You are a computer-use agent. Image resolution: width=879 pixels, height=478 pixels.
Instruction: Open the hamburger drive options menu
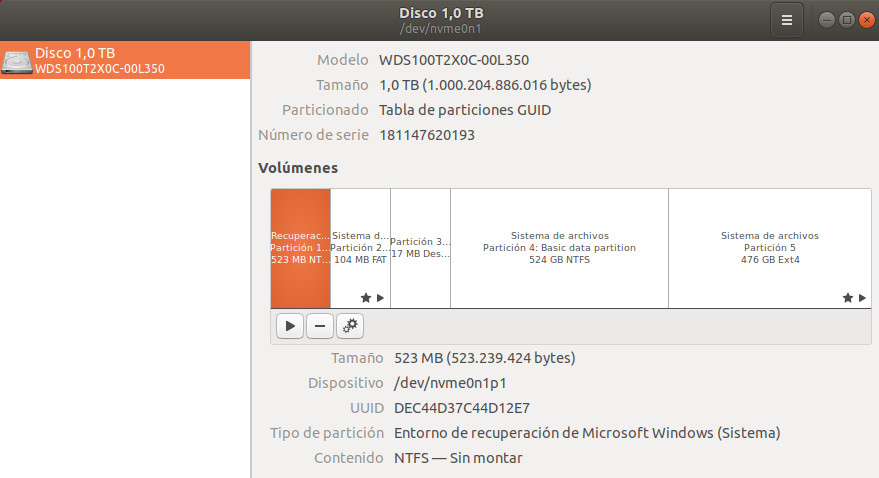(x=787, y=19)
